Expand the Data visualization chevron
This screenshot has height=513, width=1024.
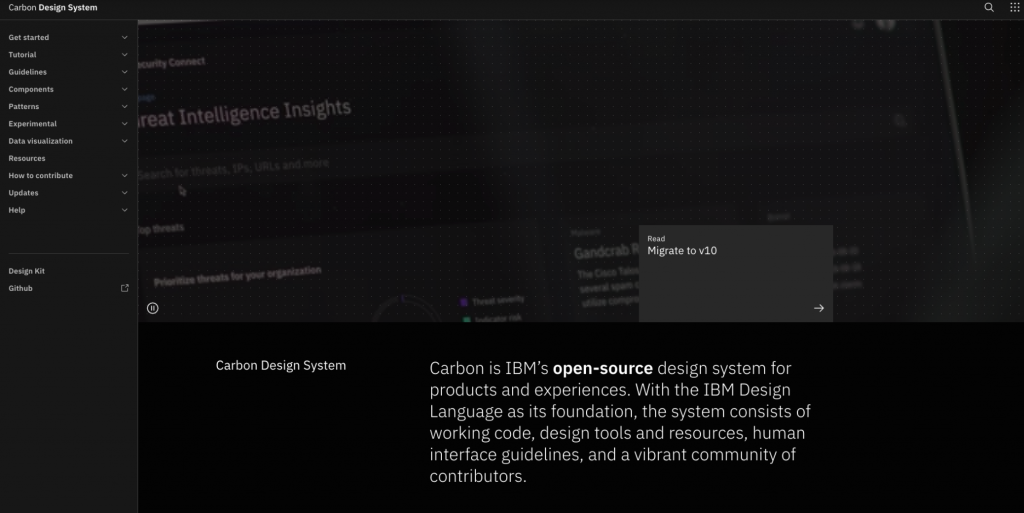tap(125, 141)
